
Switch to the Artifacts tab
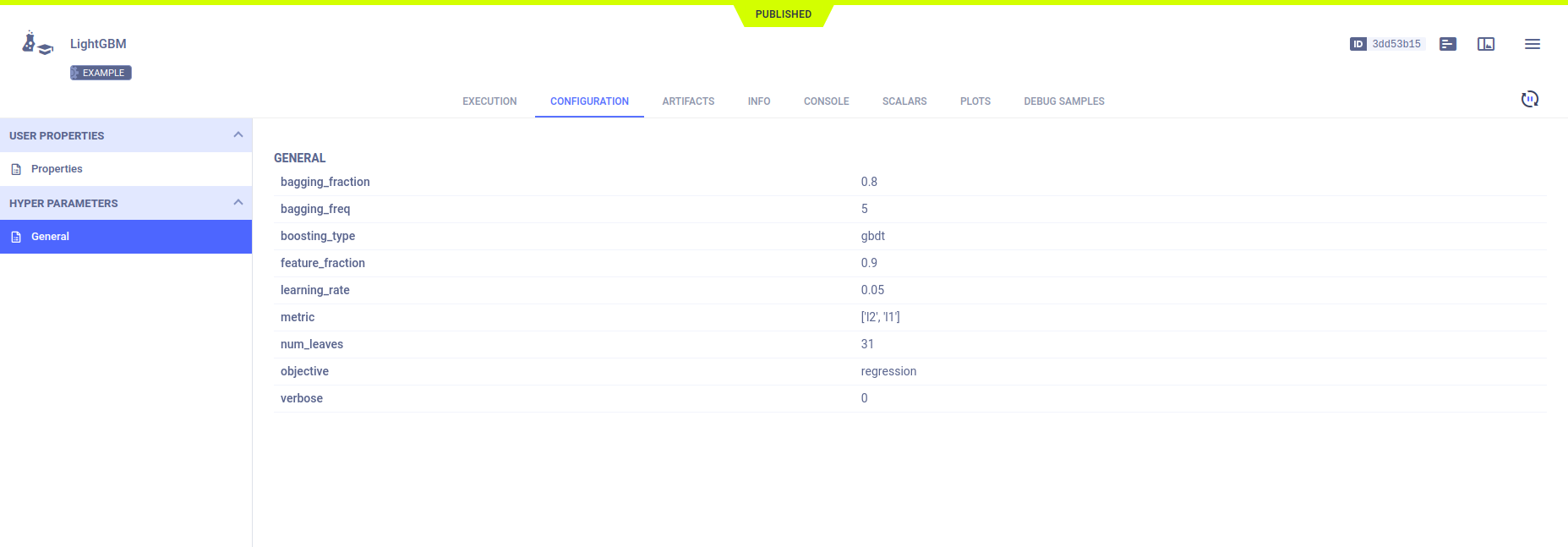pos(688,101)
